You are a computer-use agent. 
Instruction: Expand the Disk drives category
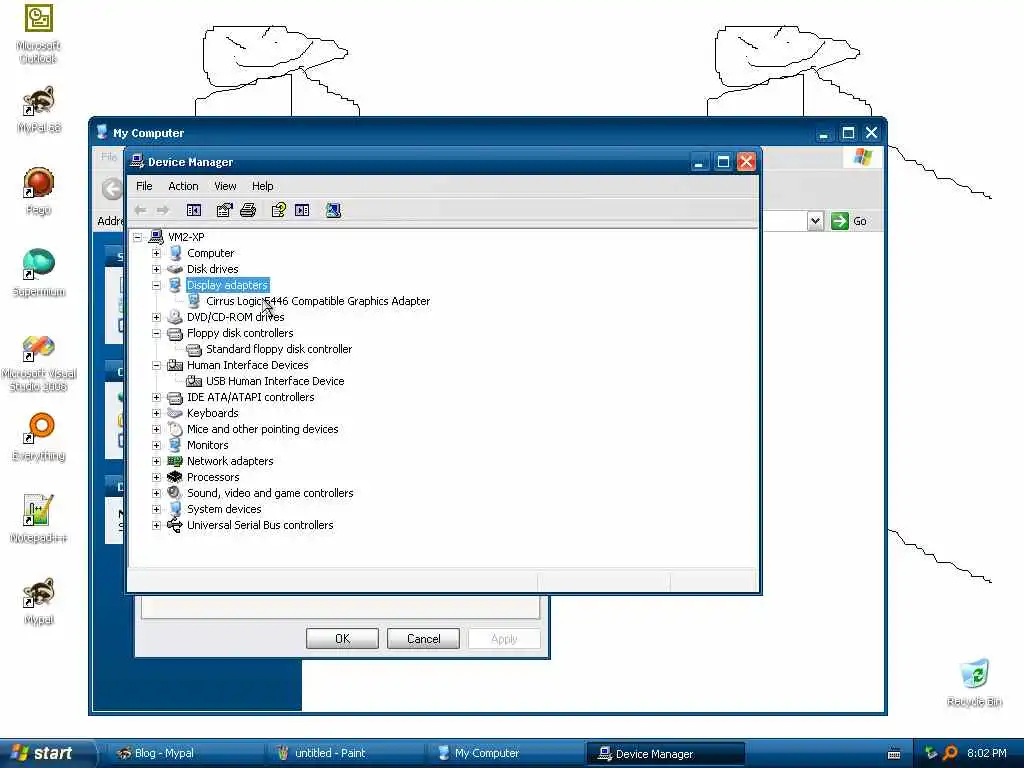[157, 269]
